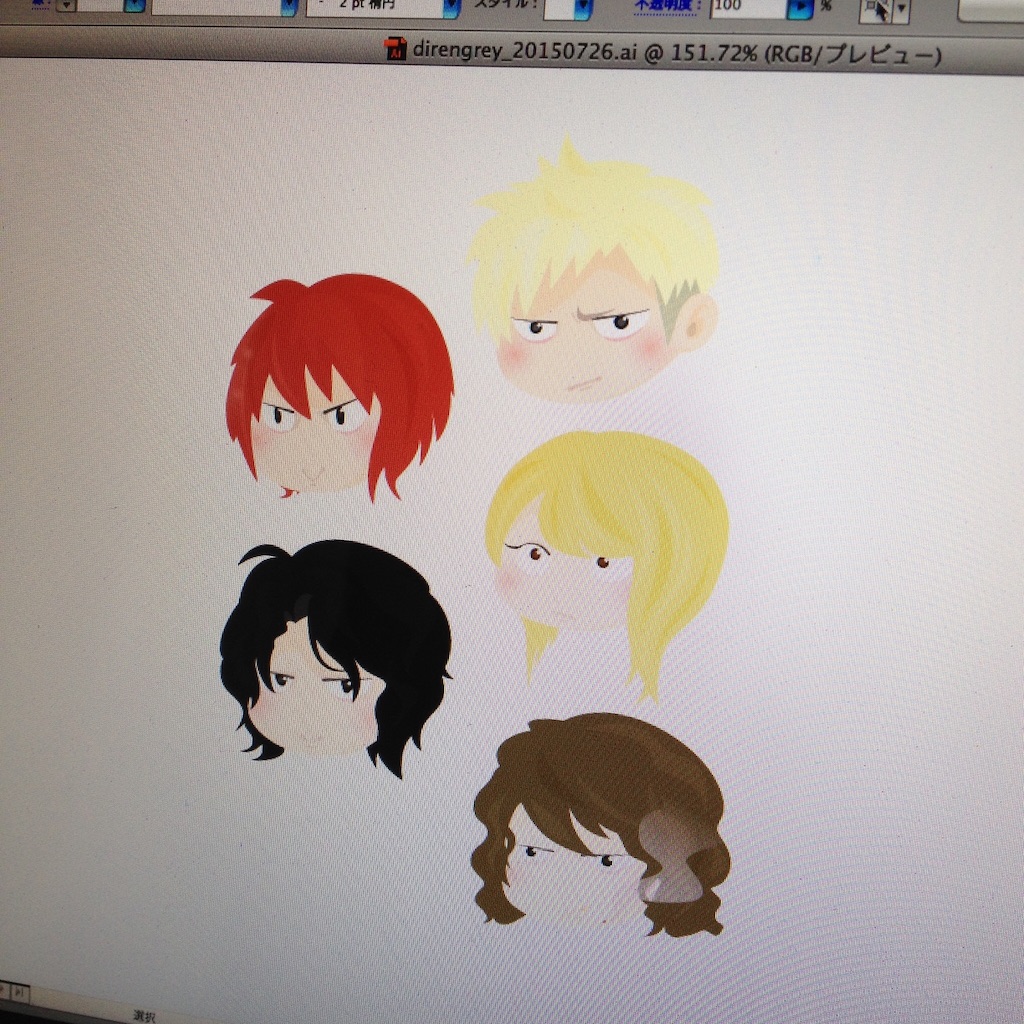Screen dimensions: 1024x1024
Task: Click the last-artboard navigation button at the bottom
Action: pyautogui.click(x=21, y=993)
